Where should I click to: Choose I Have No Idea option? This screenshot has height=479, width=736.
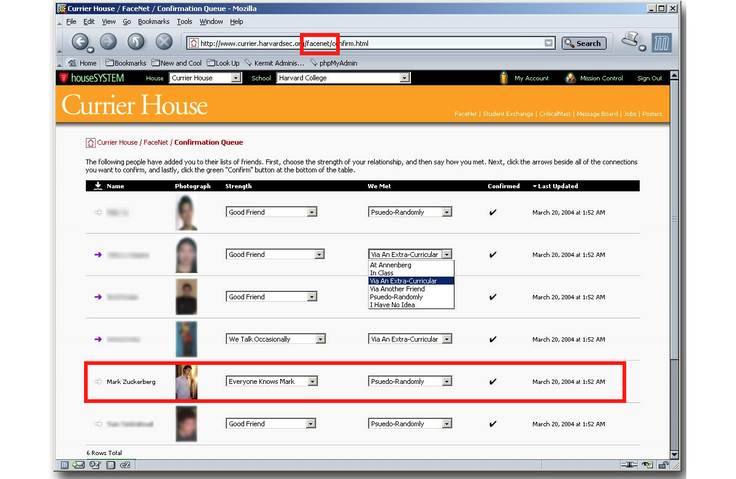(411, 305)
